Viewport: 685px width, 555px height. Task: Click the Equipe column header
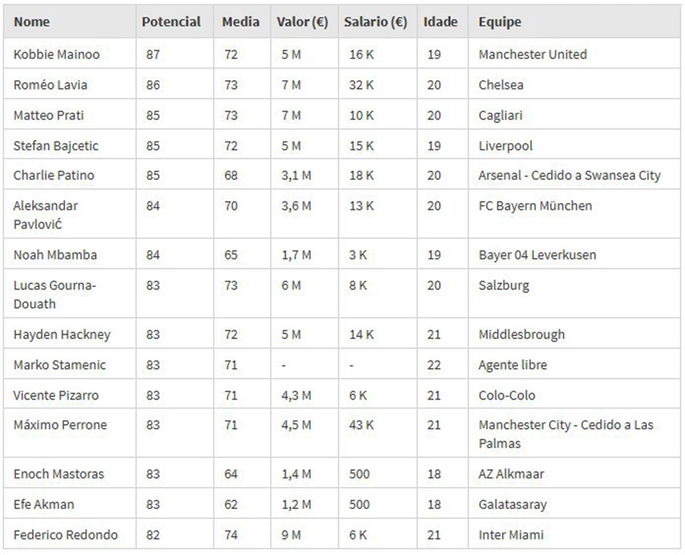[x=499, y=21]
